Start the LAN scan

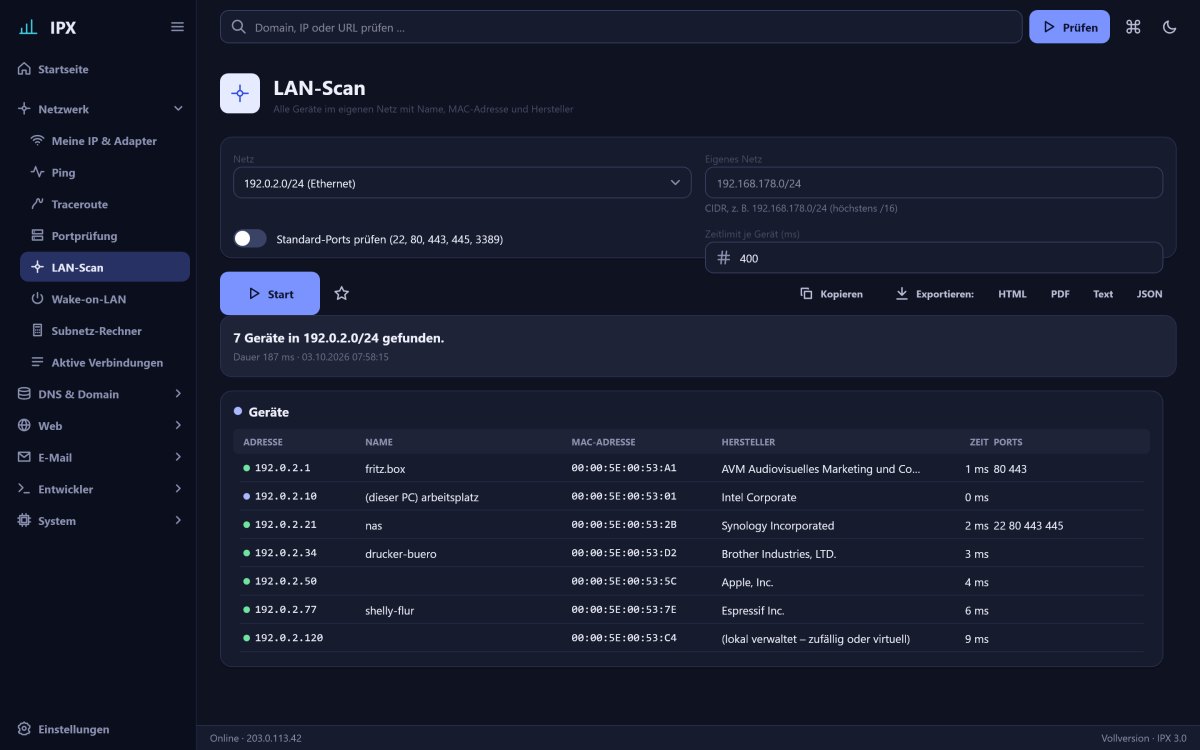[x=270, y=293]
